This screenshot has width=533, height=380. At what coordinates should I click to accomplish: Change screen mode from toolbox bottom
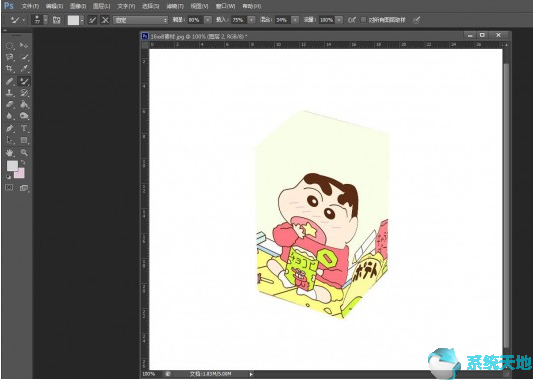click(24, 188)
